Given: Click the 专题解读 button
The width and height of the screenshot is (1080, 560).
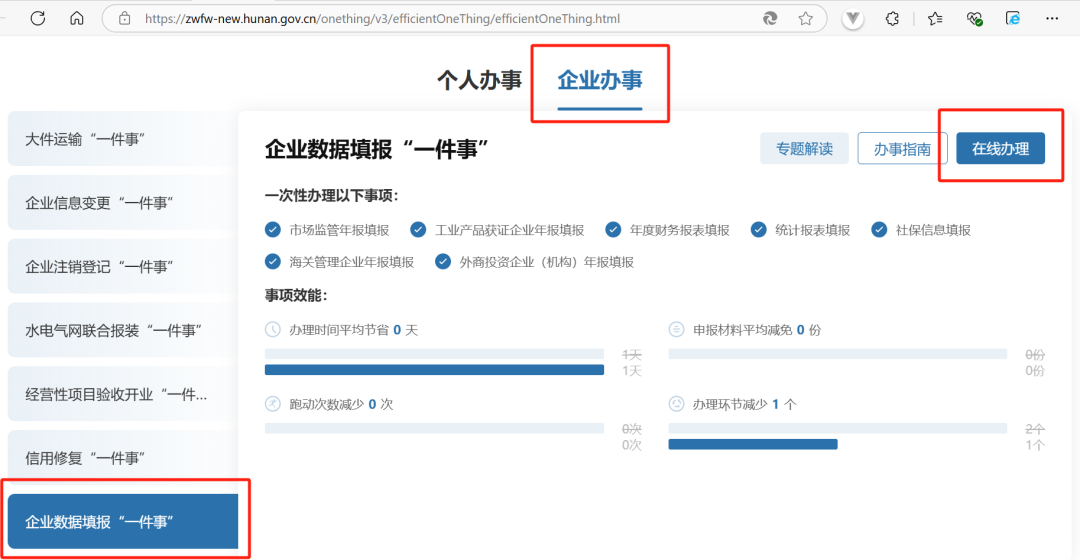Looking at the screenshot, I should (804, 149).
